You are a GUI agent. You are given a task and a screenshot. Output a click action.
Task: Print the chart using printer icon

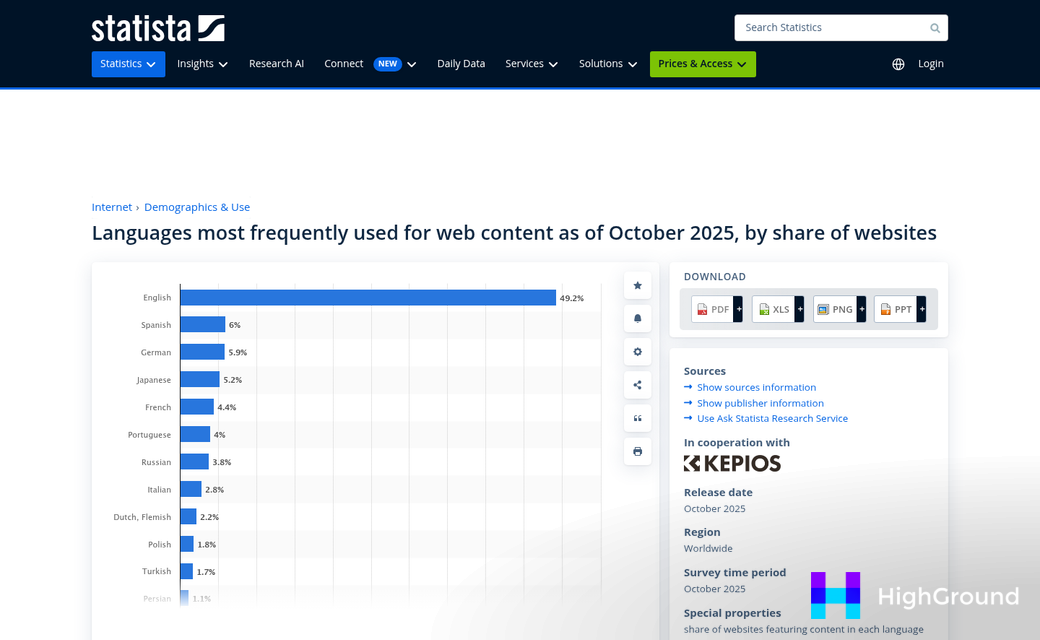point(637,451)
